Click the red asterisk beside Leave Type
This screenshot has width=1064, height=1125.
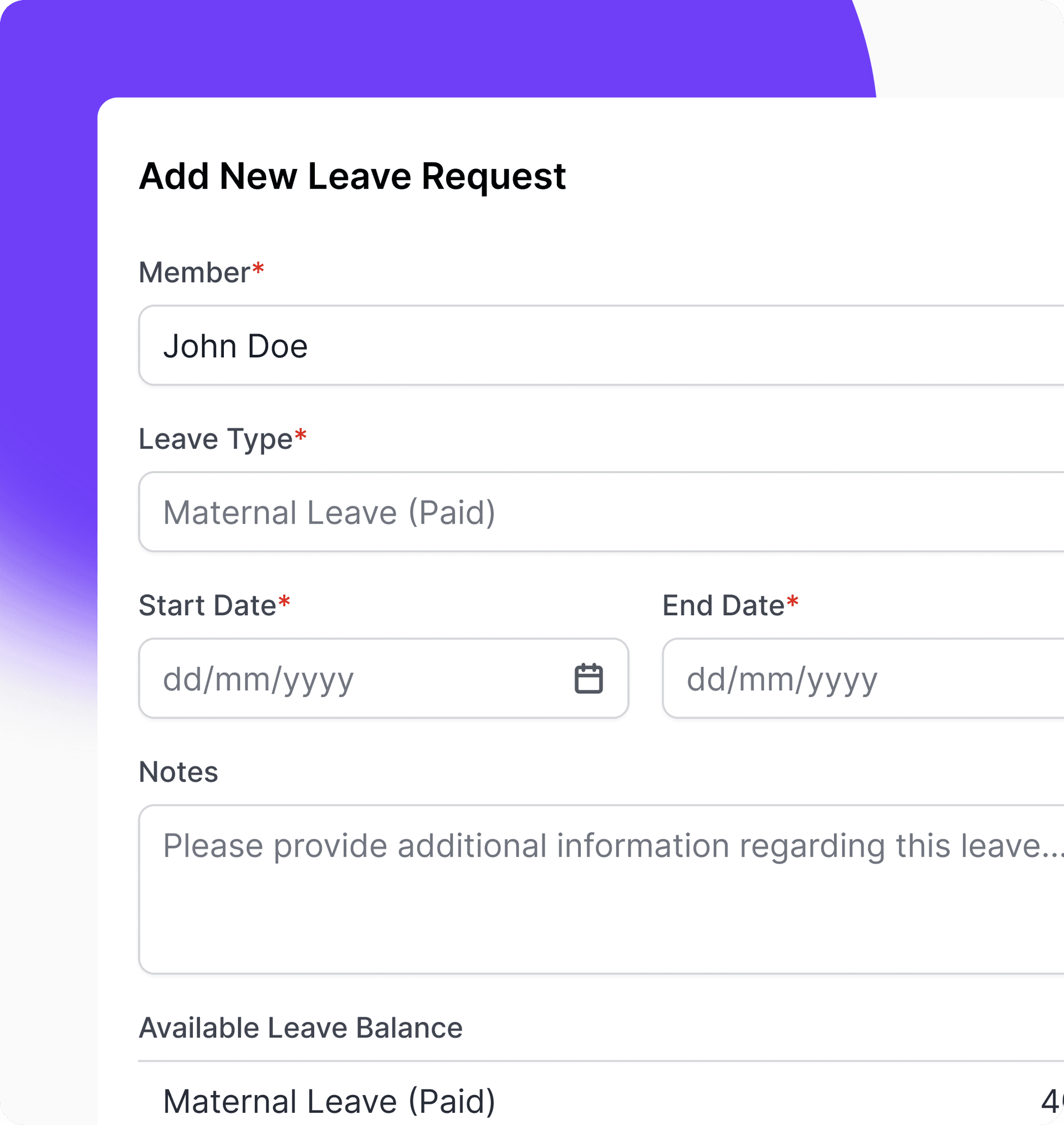click(x=300, y=435)
